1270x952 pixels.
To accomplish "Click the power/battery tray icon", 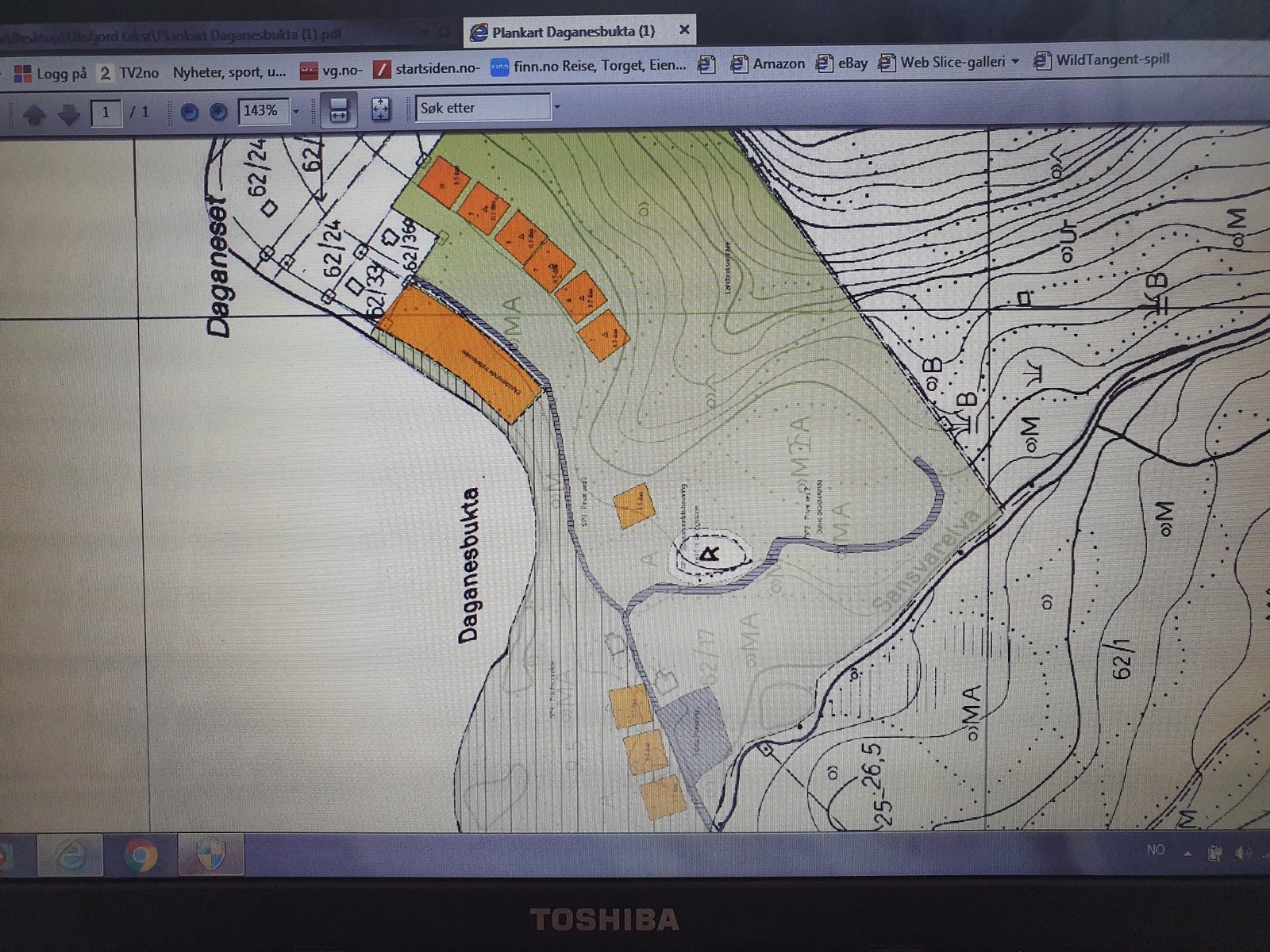I will pos(1214,853).
